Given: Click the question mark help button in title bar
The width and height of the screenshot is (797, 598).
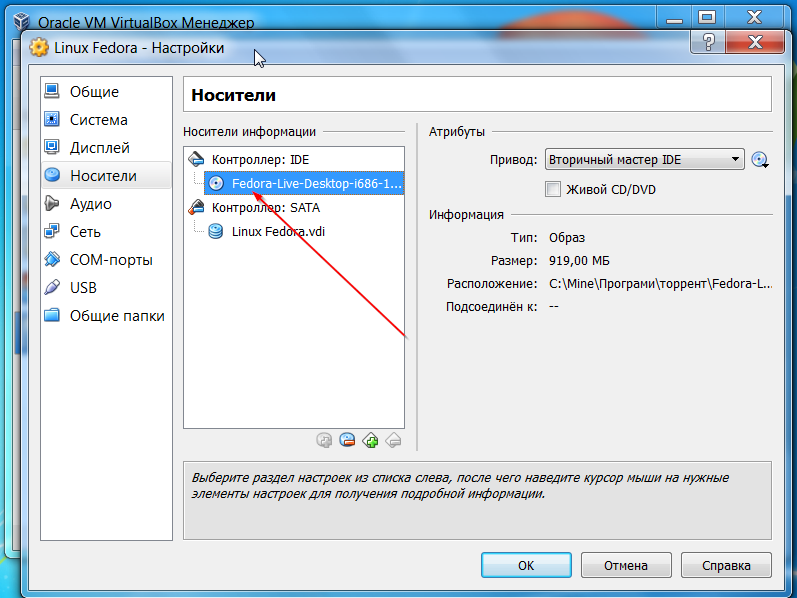Looking at the screenshot, I should pyautogui.click(x=708, y=43).
